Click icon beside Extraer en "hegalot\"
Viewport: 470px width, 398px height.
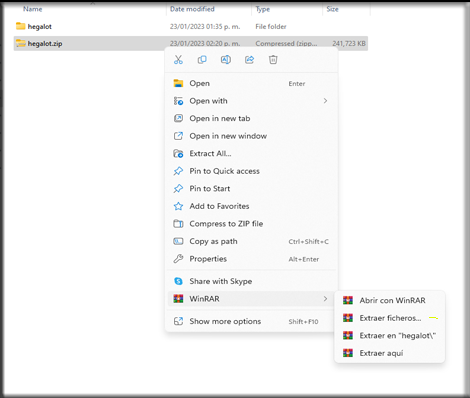[348, 336]
